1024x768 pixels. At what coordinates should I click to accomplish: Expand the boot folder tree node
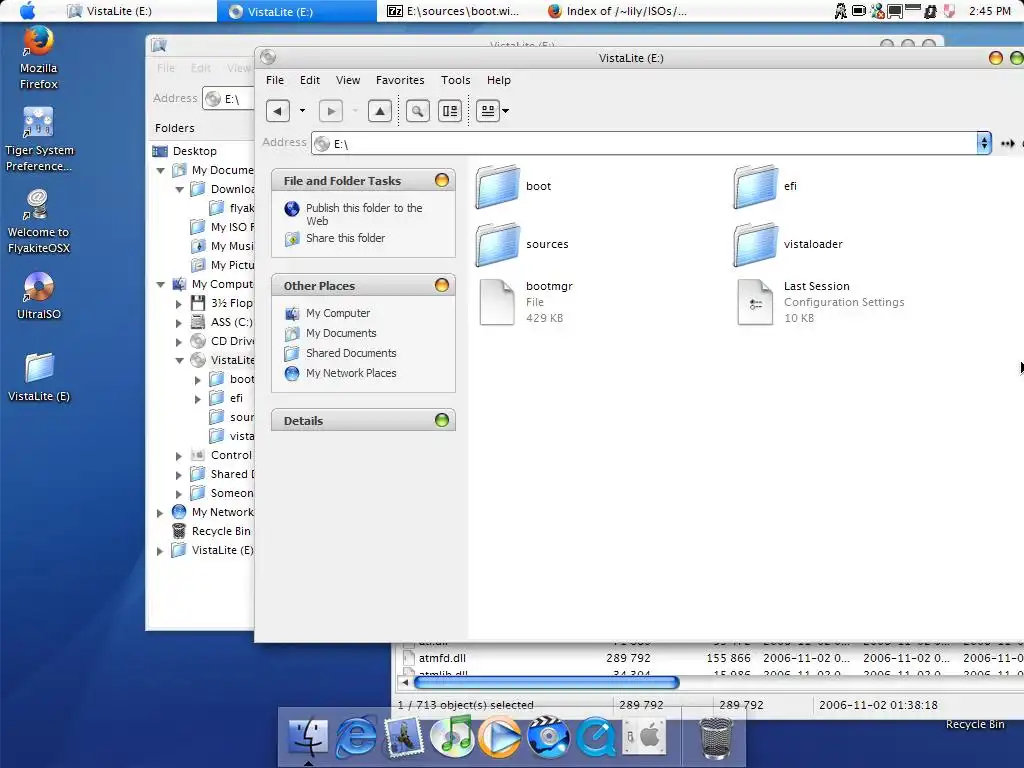point(198,379)
